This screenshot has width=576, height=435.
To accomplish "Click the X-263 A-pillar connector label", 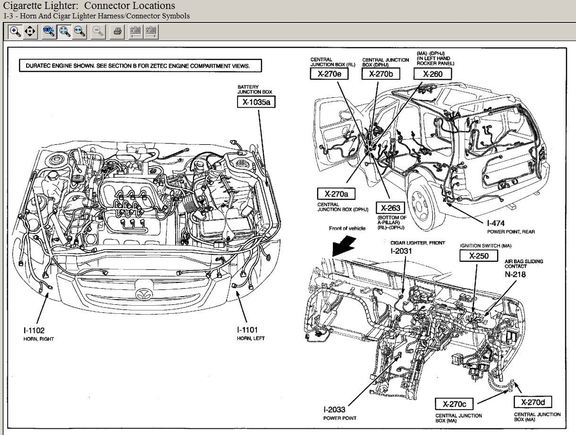I will point(390,208).
